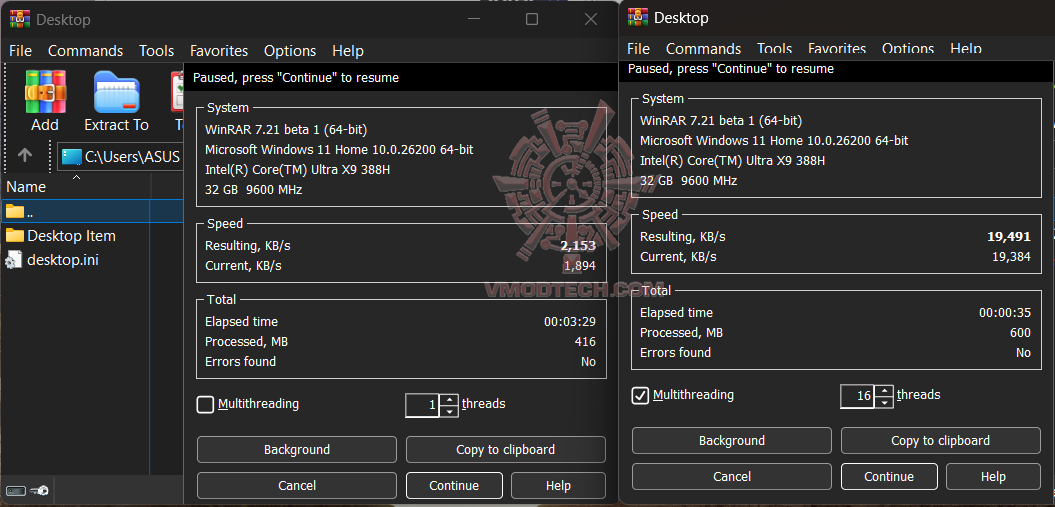Click the drive icon in the address bar
Screen dimensions: 1055x507
point(72,157)
